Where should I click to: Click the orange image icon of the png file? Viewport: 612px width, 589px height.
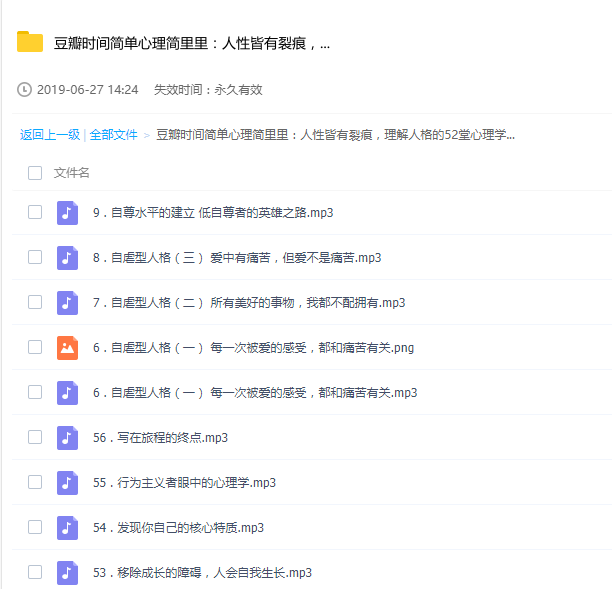pos(67,347)
